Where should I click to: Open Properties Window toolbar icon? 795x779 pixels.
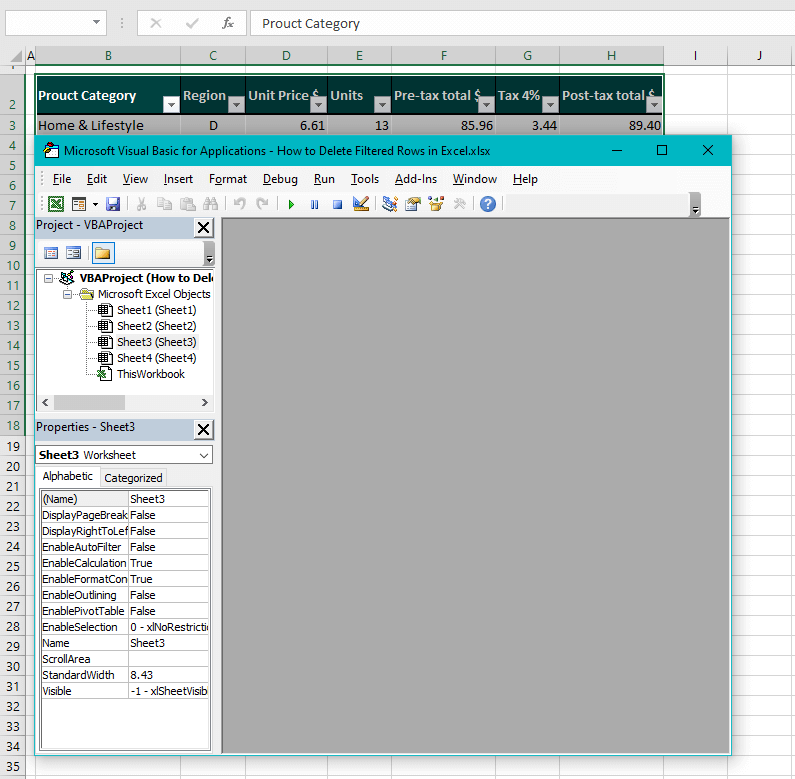pos(413,204)
